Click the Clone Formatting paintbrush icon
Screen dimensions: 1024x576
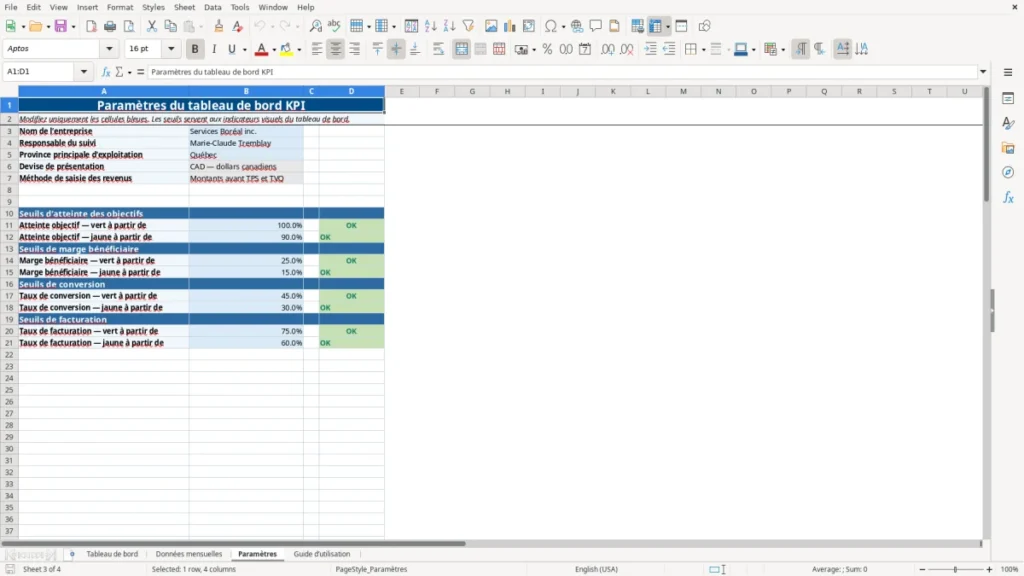(x=219, y=26)
